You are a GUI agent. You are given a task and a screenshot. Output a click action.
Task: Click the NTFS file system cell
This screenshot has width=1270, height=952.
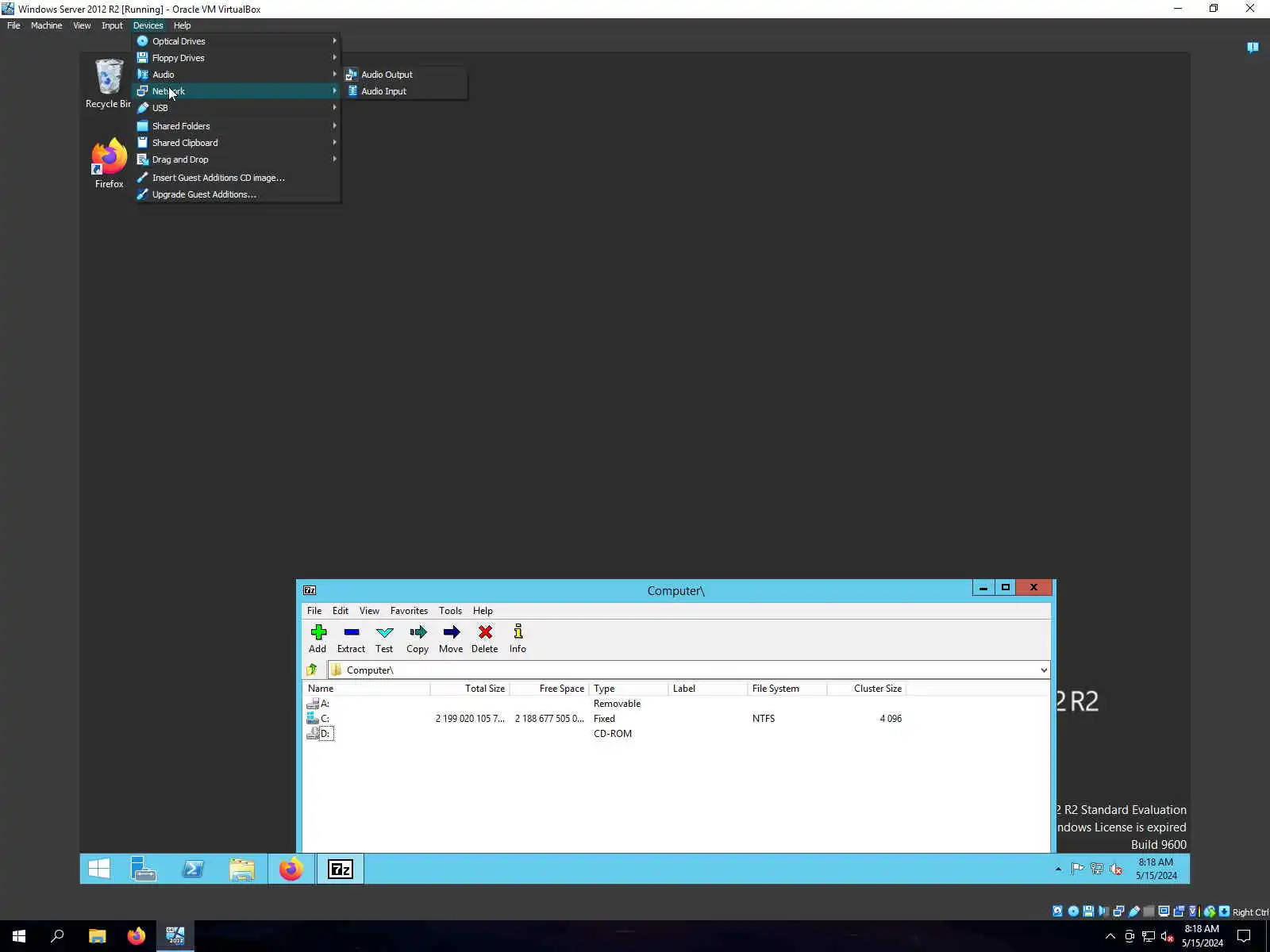(x=764, y=719)
